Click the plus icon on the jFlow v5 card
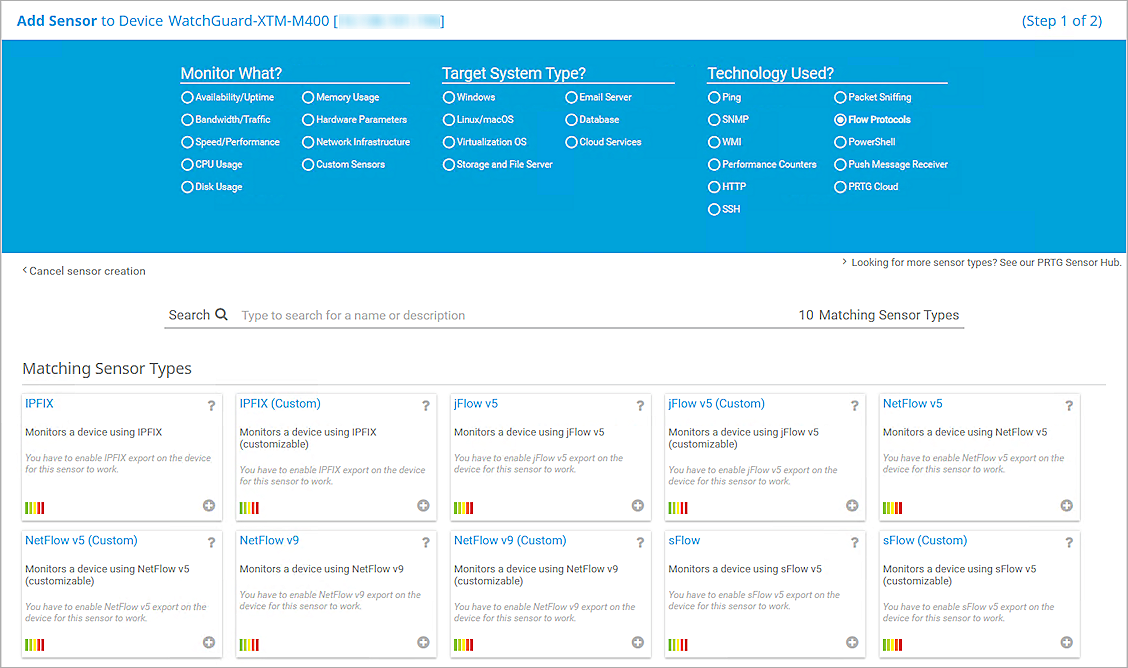Viewport: 1128px width, 668px height. coord(637,507)
